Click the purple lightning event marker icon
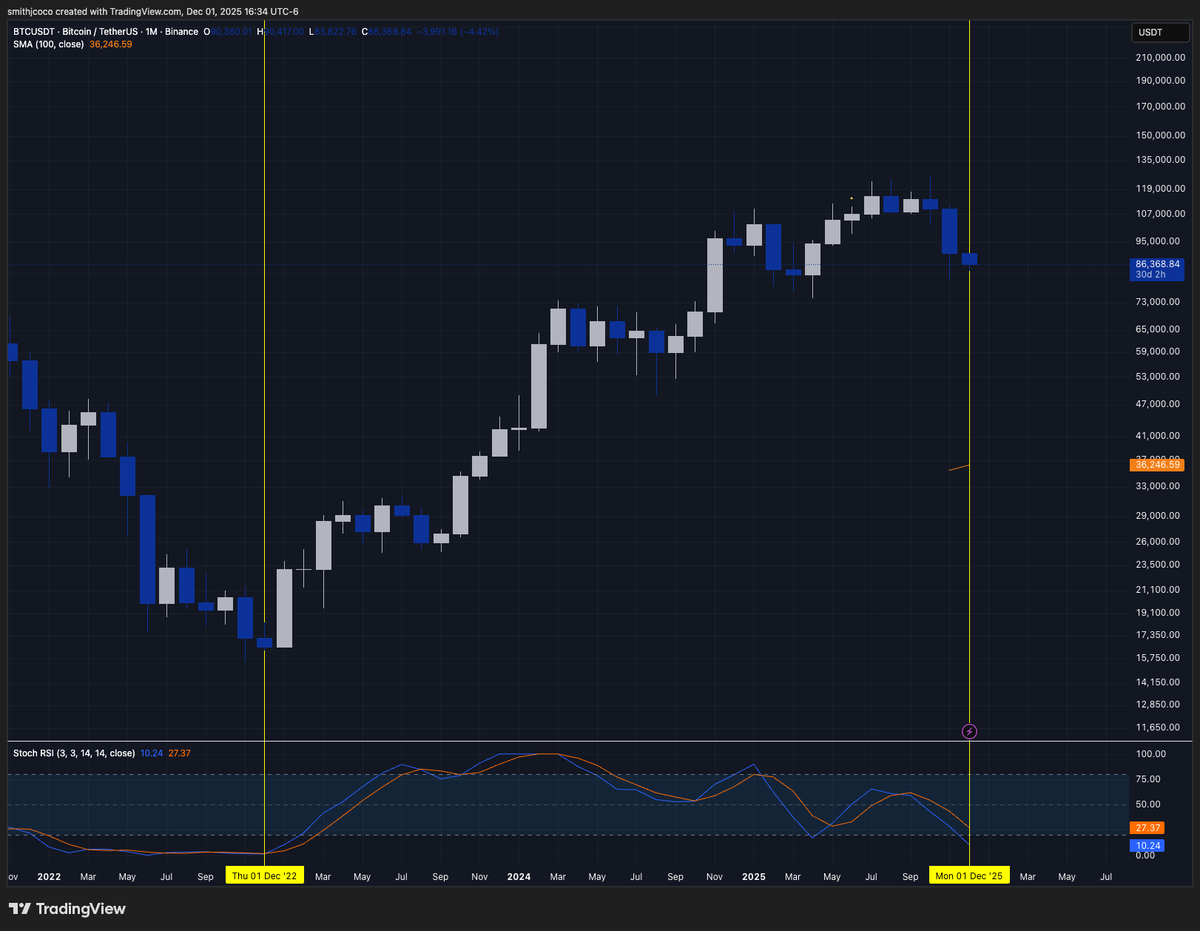Screen dimensions: 1200x931 tap(969, 732)
